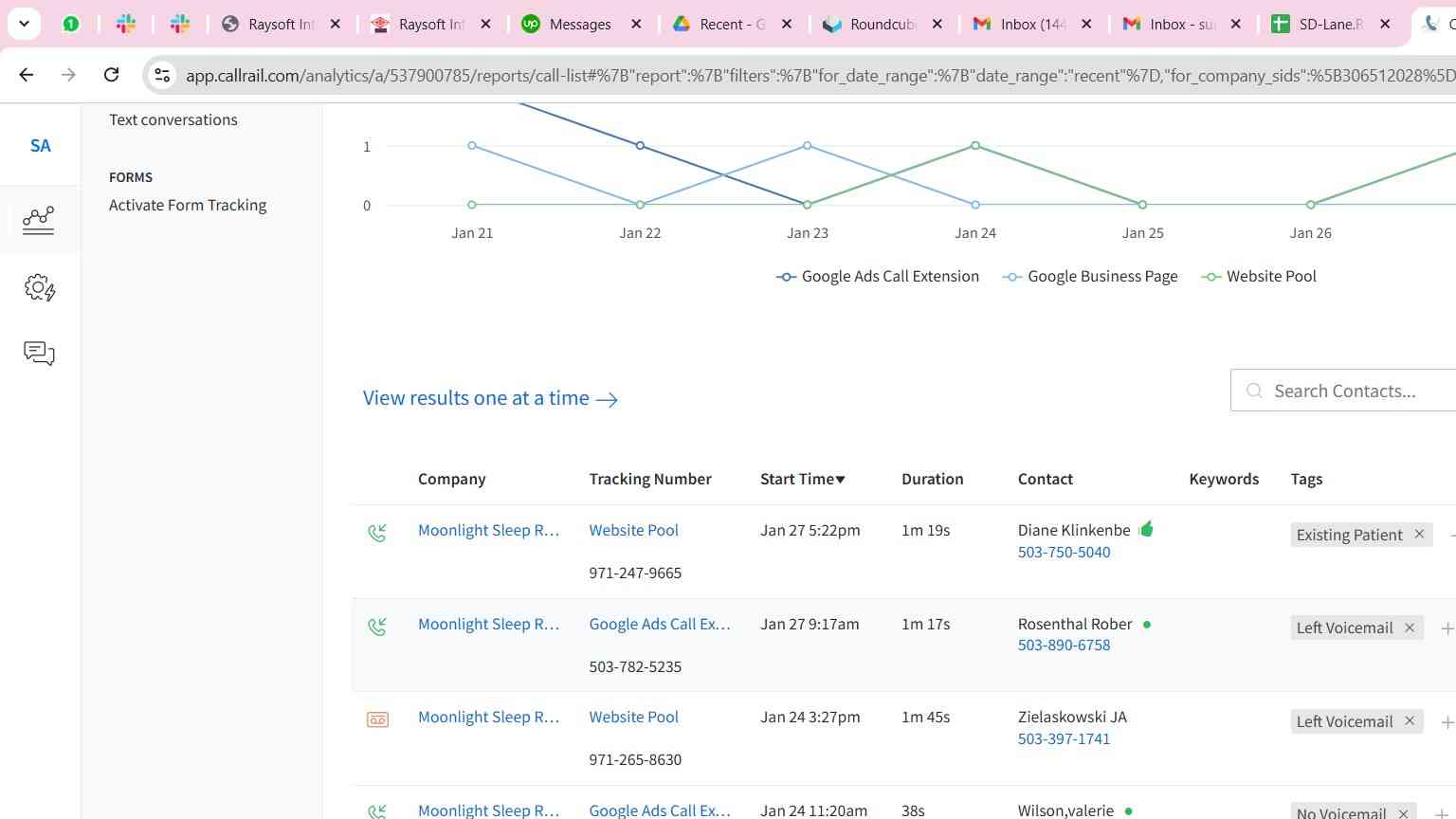1456x819 pixels.
Task: Toggle Website Pool legend series
Action: coord(1259,276)
